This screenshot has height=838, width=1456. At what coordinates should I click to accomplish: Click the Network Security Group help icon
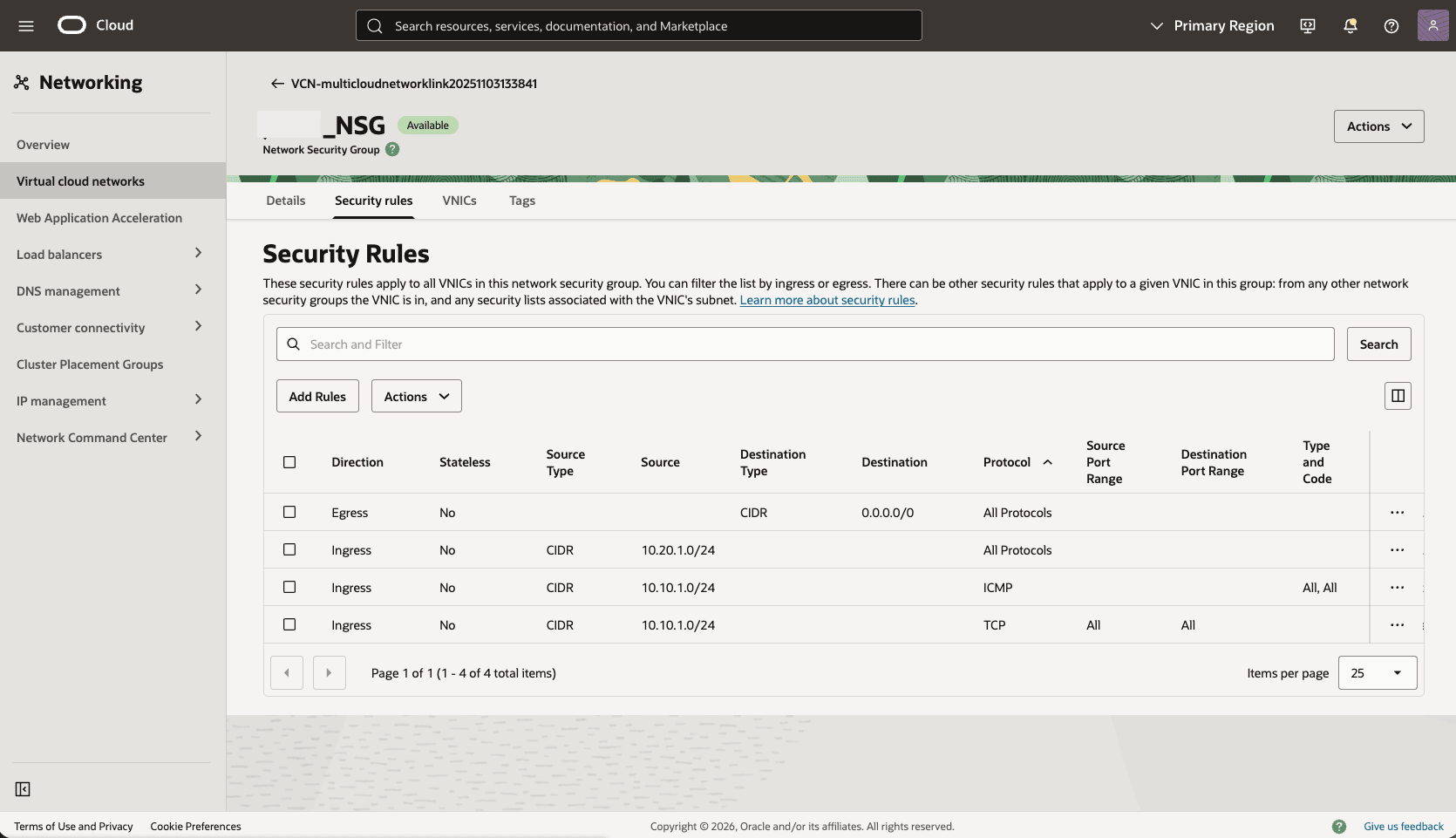click(x=392, y=149)
